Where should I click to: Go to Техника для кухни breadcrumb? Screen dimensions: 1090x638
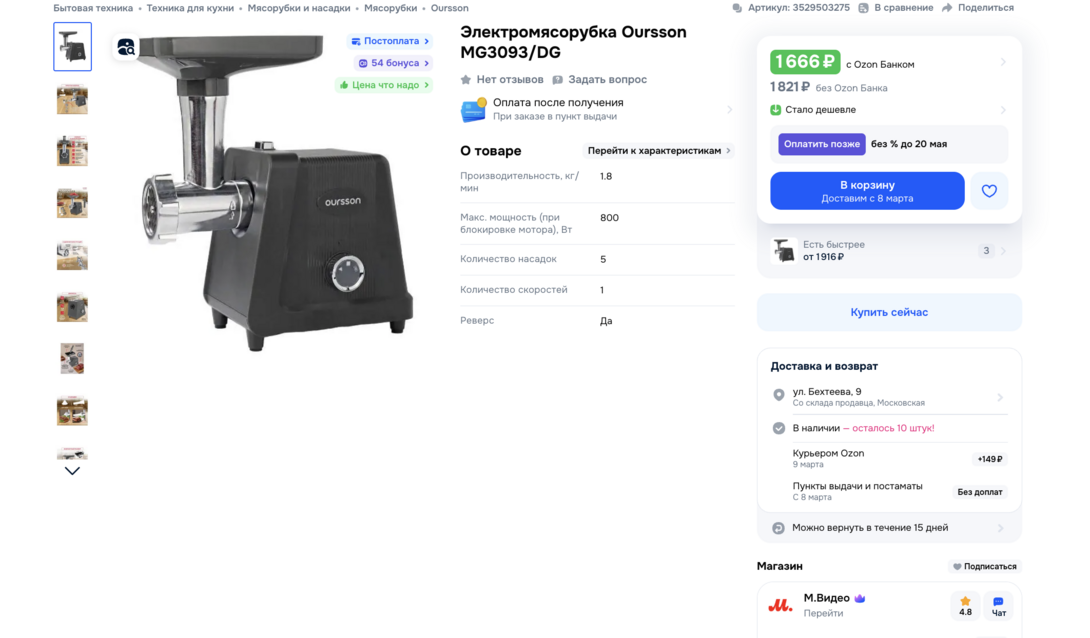coord(190,8)
